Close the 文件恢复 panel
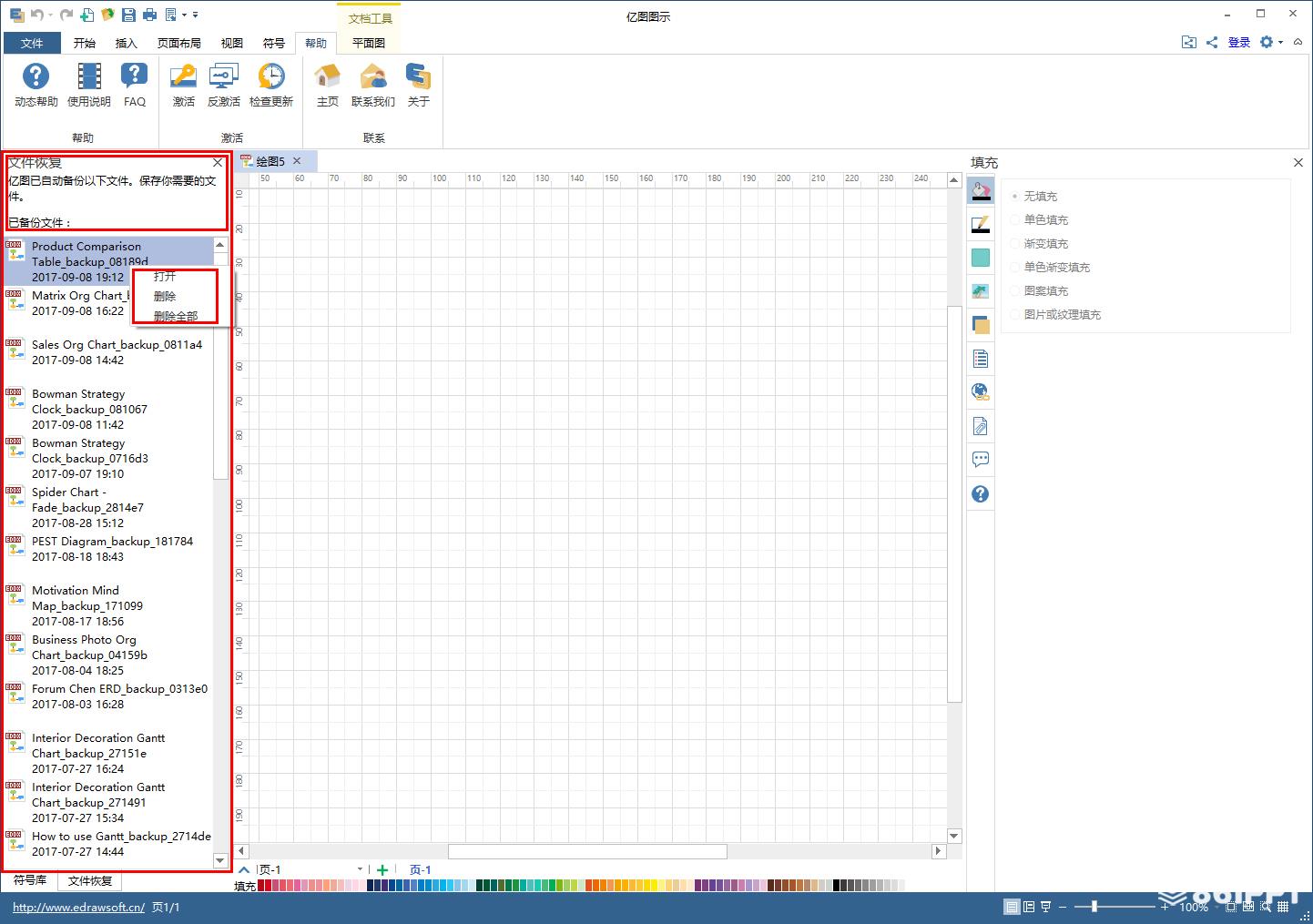The image size is (1313, 924). 217,163
